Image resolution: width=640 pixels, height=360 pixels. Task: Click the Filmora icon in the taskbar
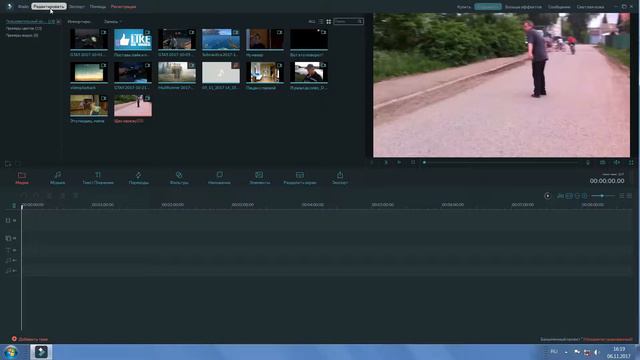[x=41, y=352]
